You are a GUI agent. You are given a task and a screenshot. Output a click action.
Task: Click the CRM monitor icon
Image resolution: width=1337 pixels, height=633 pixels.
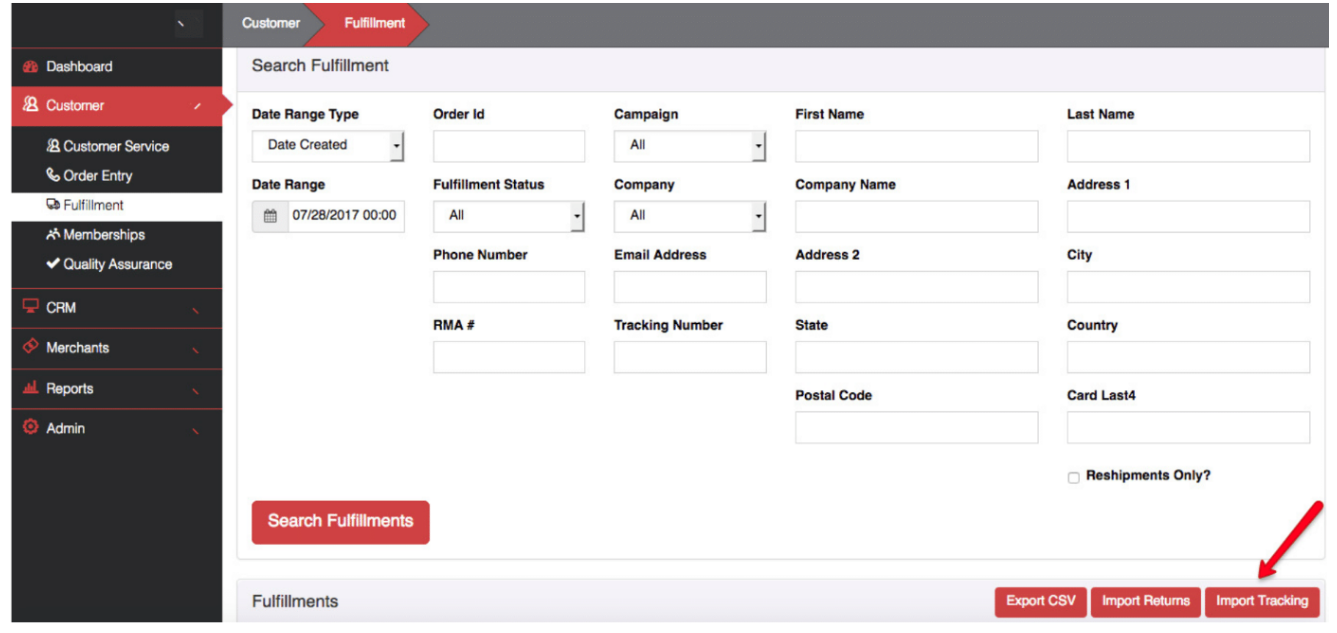pos(30,307)
